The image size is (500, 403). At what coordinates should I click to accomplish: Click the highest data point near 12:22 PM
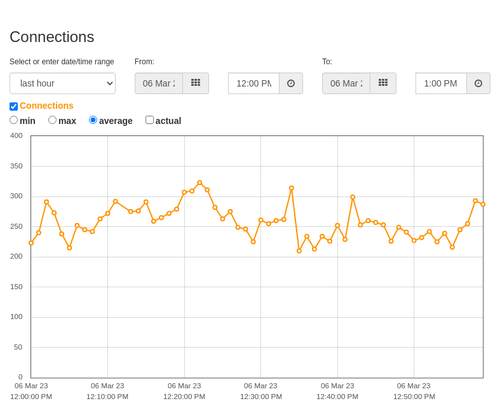(200, 183)
